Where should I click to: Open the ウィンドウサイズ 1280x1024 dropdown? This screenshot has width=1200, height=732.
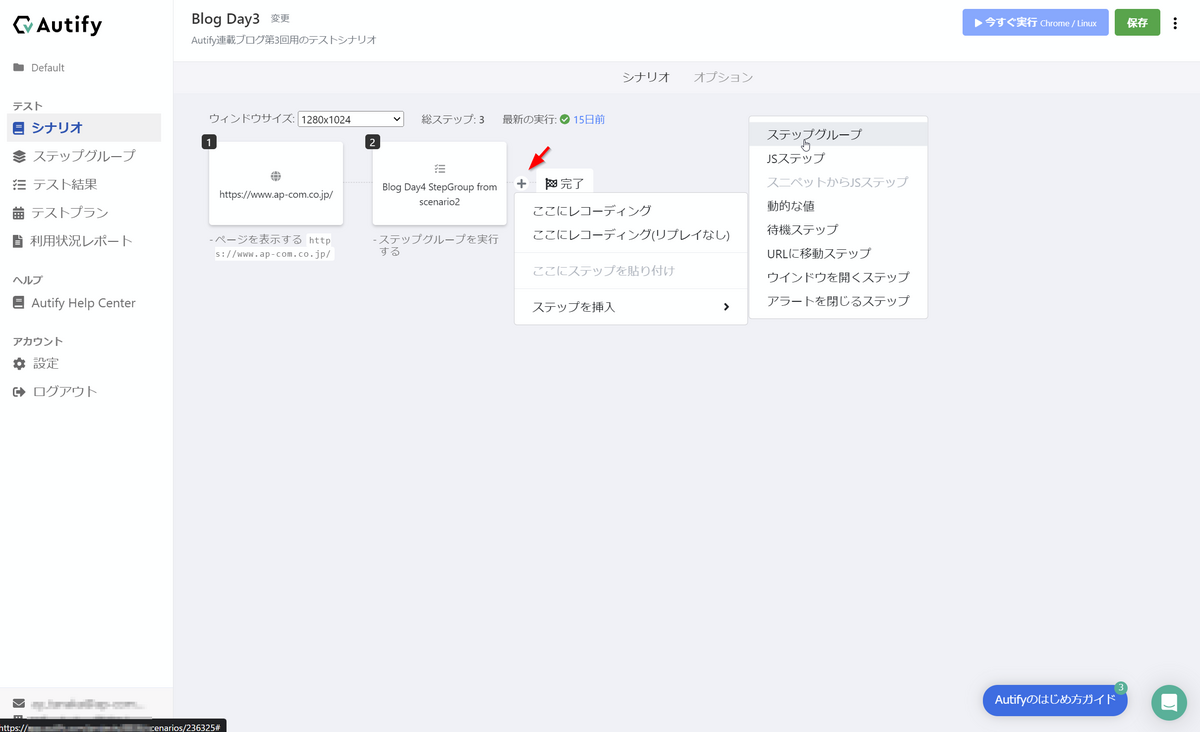pos(350,119)
